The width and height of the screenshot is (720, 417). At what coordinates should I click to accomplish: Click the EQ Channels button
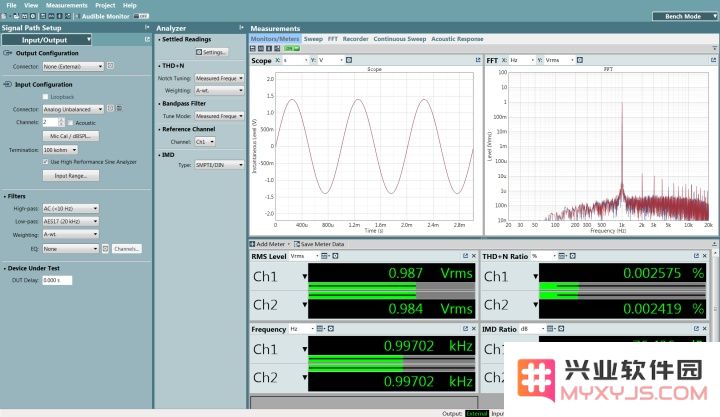coord(127,248)
